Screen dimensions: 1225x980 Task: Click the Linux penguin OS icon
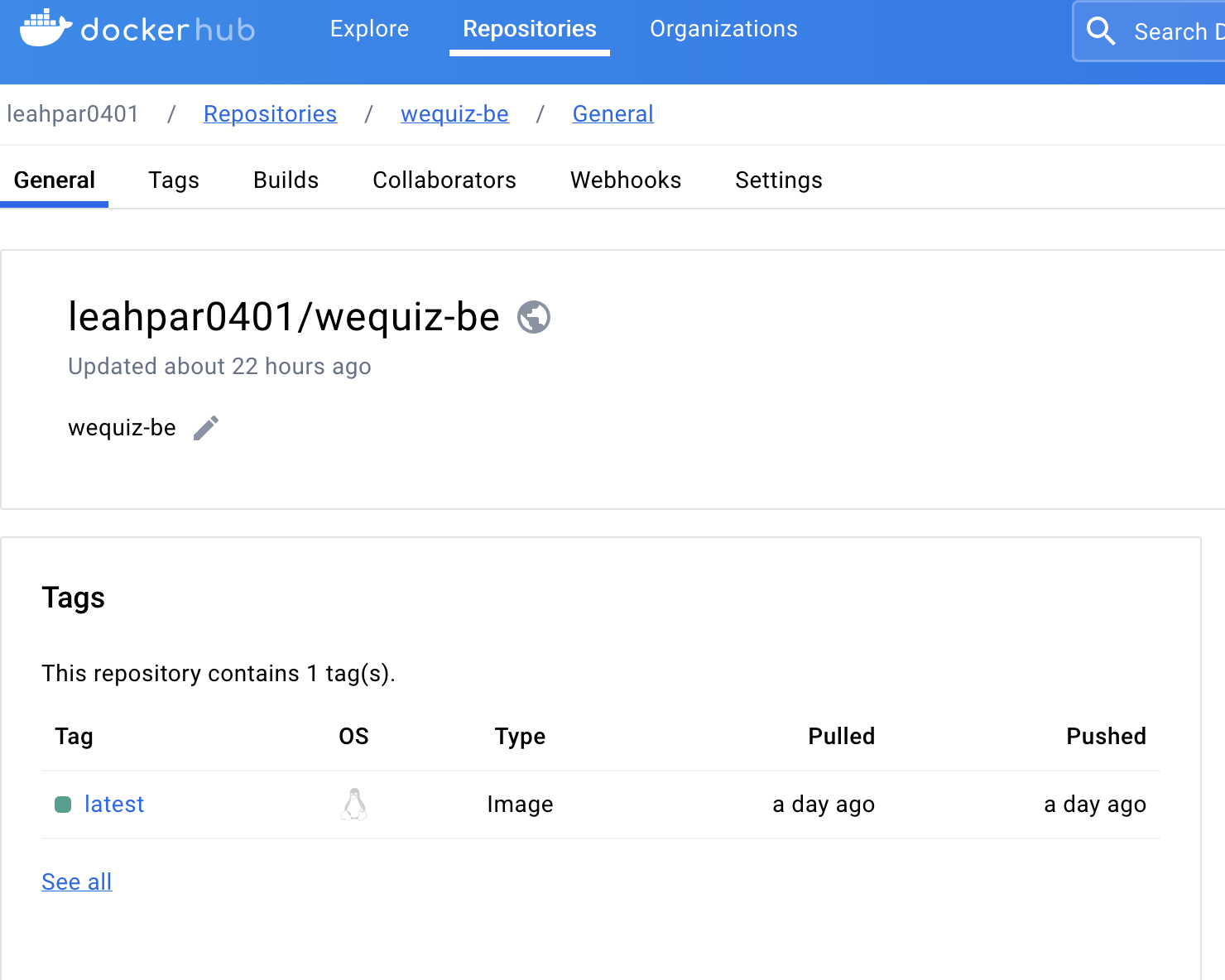[354, 805]
